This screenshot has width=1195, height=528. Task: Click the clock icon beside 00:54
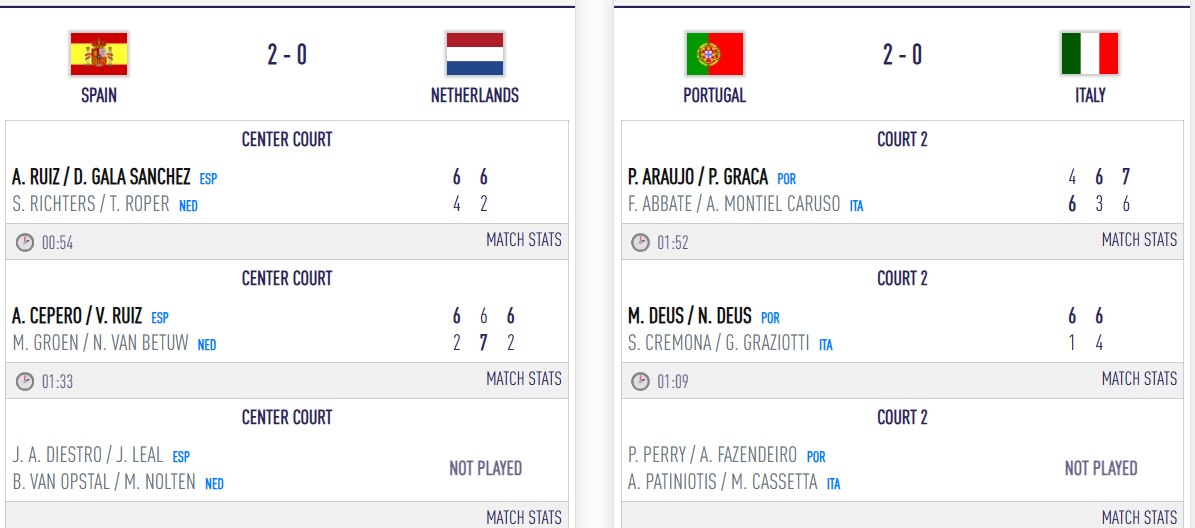click(x=25, y=242)
